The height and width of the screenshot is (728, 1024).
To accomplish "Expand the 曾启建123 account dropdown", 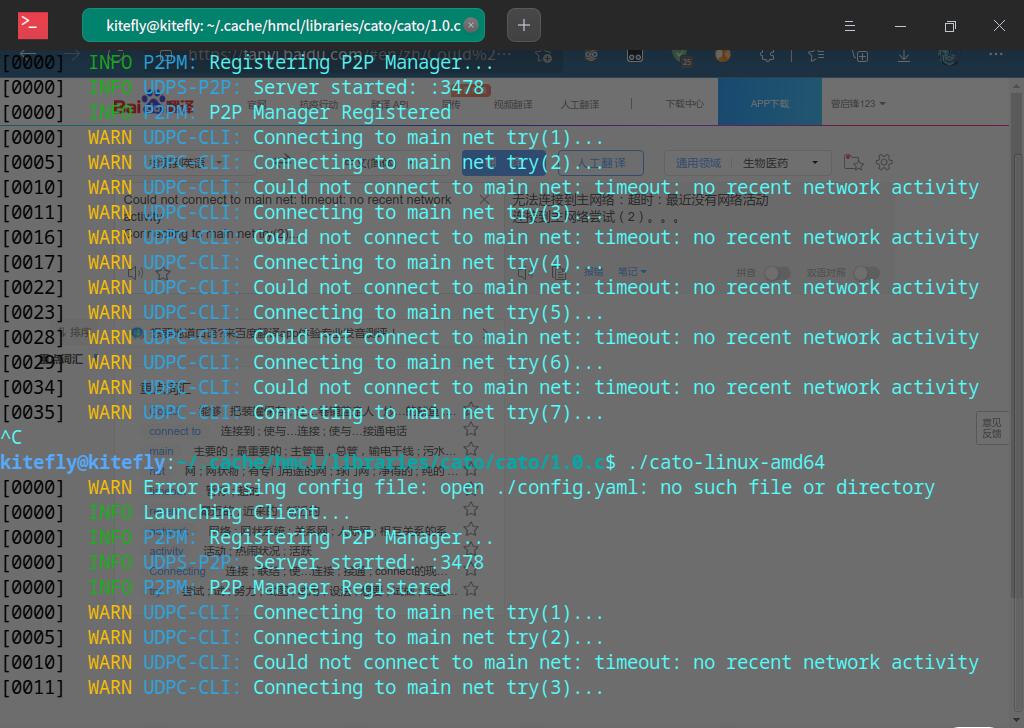I will pos(858,104).
